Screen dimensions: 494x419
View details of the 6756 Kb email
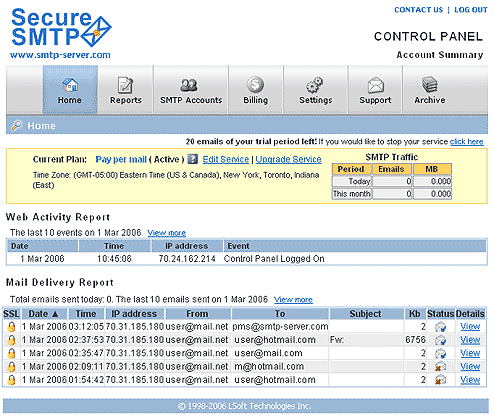pyautogui.click(x=470, y=340)
